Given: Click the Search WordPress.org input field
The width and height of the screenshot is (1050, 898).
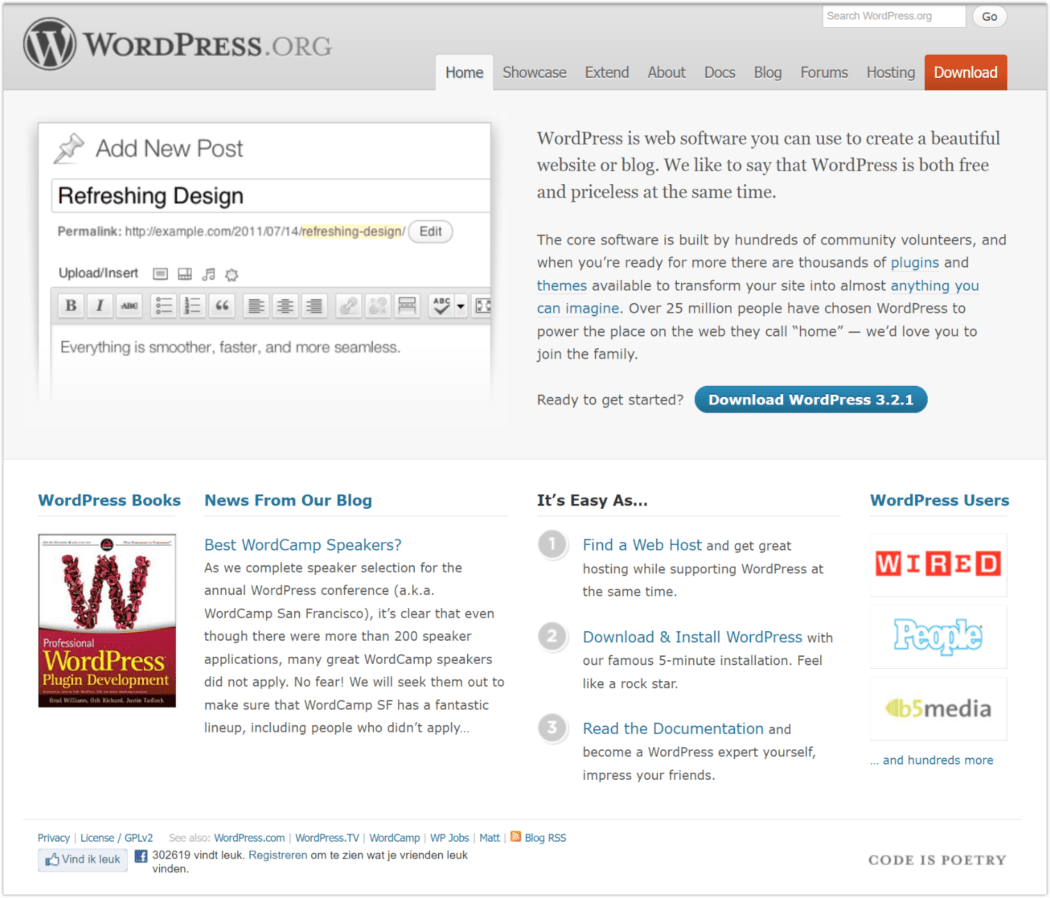Looking at the screenshot, I should coord(893,16).
